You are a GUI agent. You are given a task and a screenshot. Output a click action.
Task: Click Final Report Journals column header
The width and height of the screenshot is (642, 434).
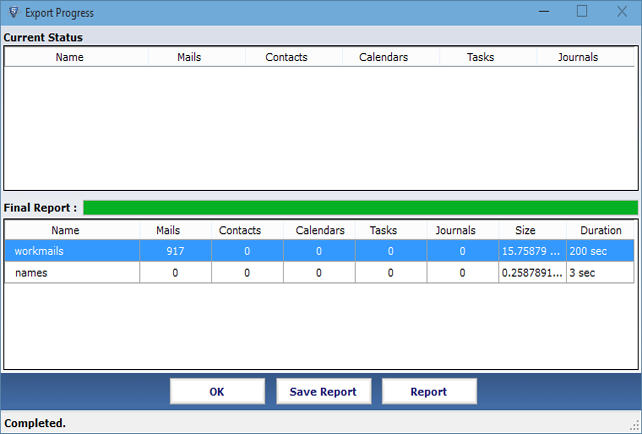(x=463, y=230)
